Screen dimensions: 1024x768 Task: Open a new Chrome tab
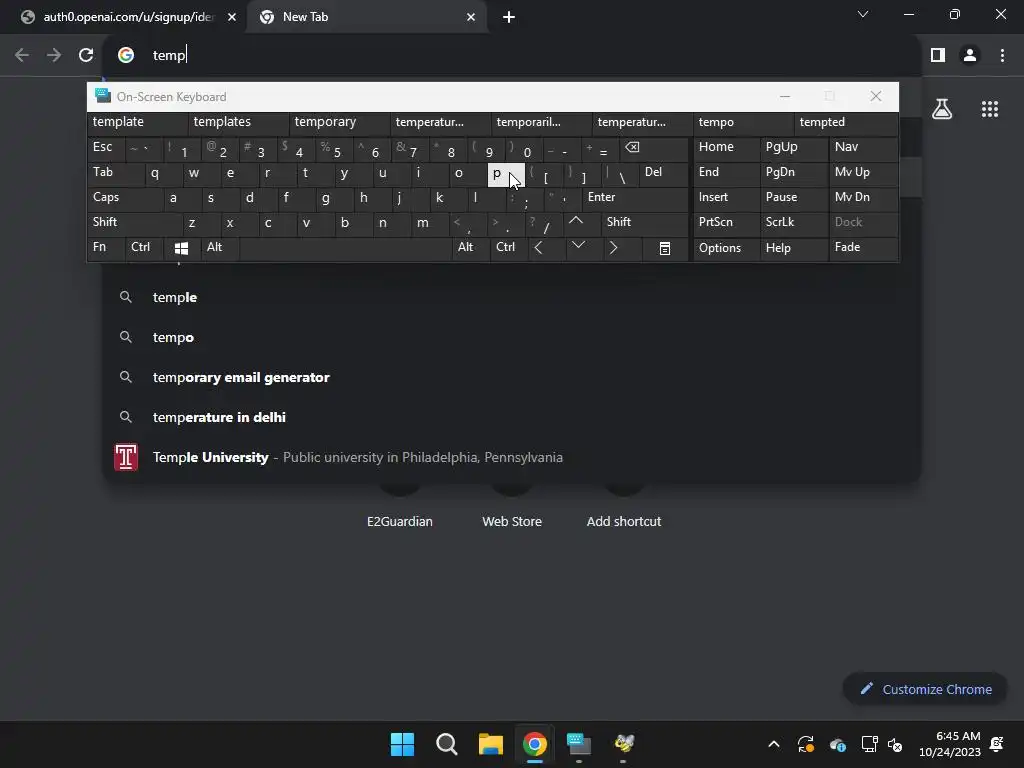pos(509,17)
